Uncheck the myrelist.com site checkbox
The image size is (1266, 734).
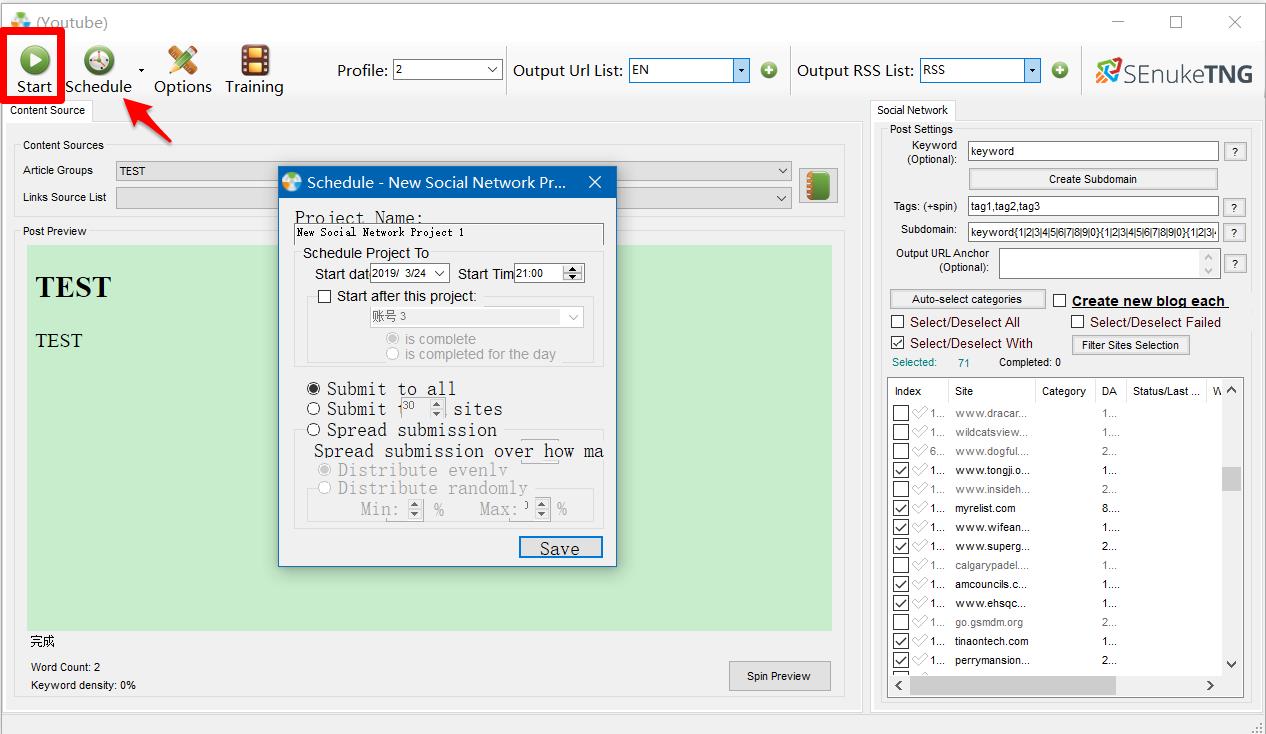pyautogui.click(x=901, y=508)
